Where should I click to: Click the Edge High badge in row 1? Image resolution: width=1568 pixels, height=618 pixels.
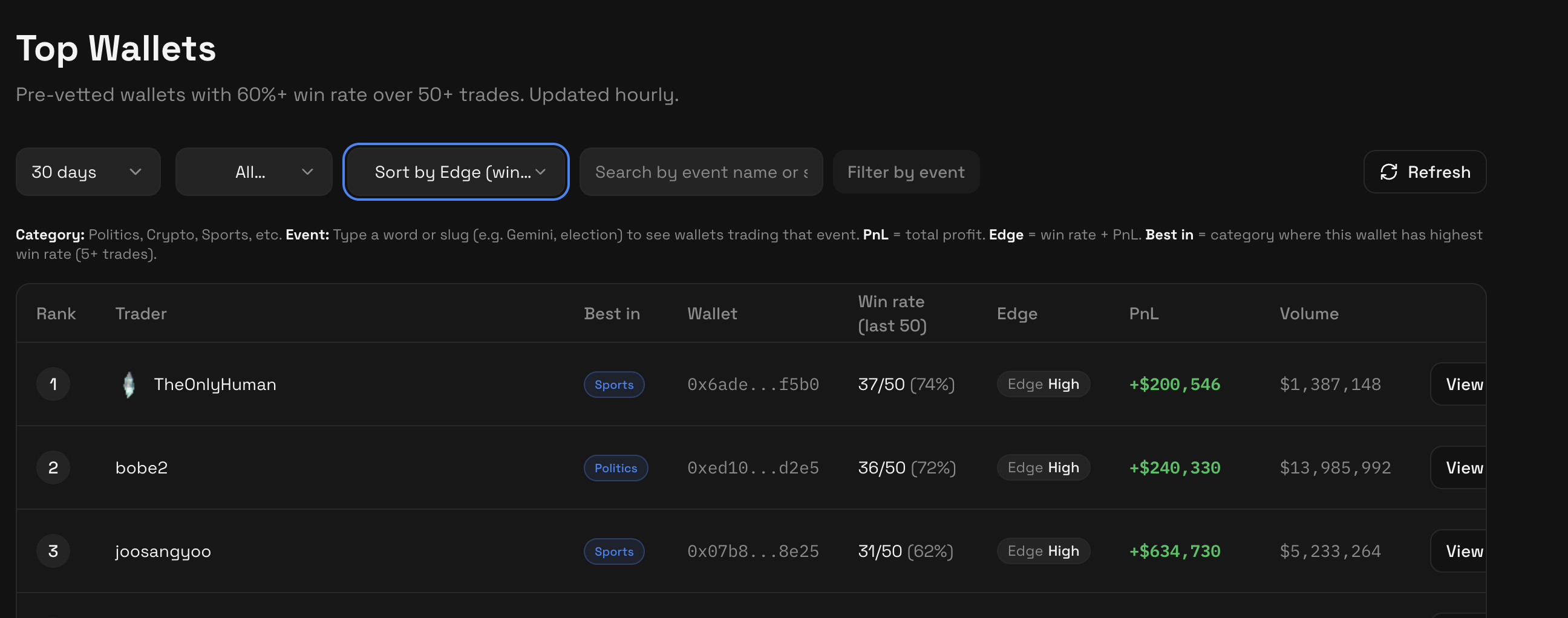pyautogui.click(x=1043, y=384)
